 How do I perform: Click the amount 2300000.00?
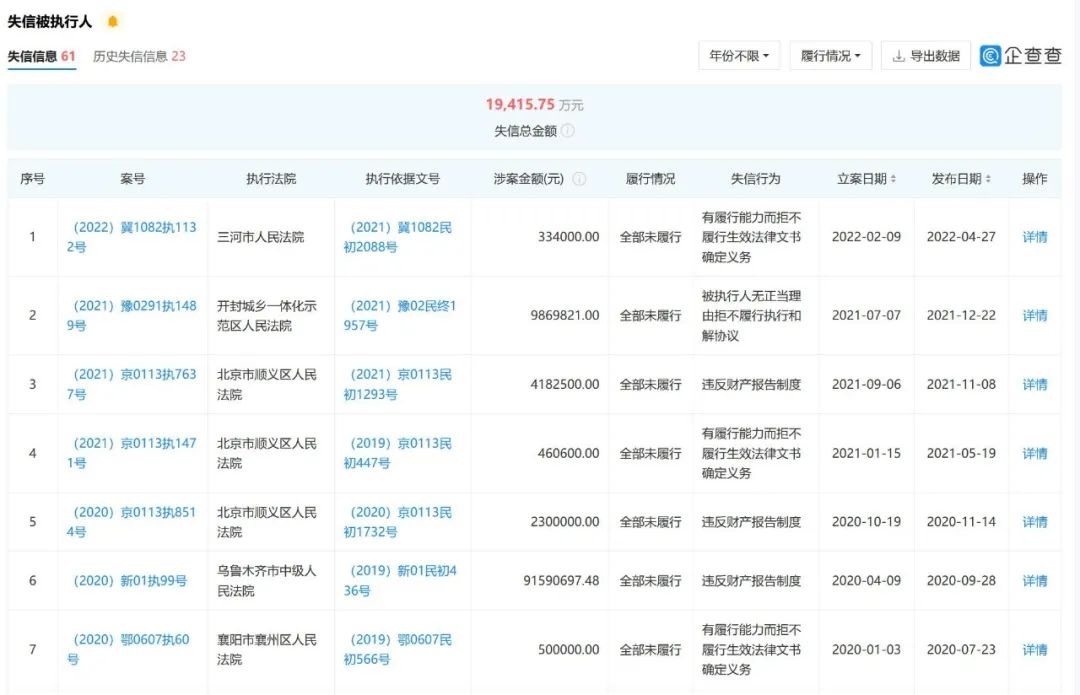565,522
